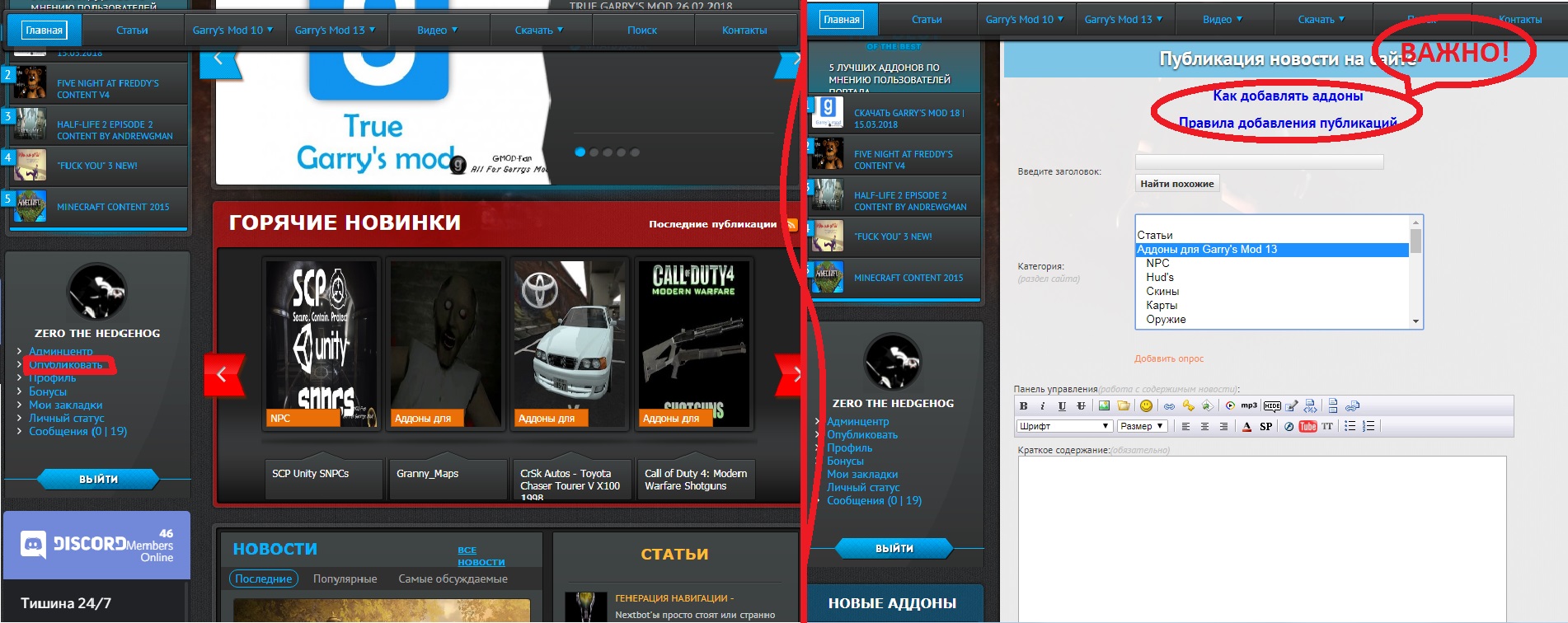This screenshot has width=1568, height=623.
Task: Apply bold formatting in the news editor
Action: (1023, 405)
